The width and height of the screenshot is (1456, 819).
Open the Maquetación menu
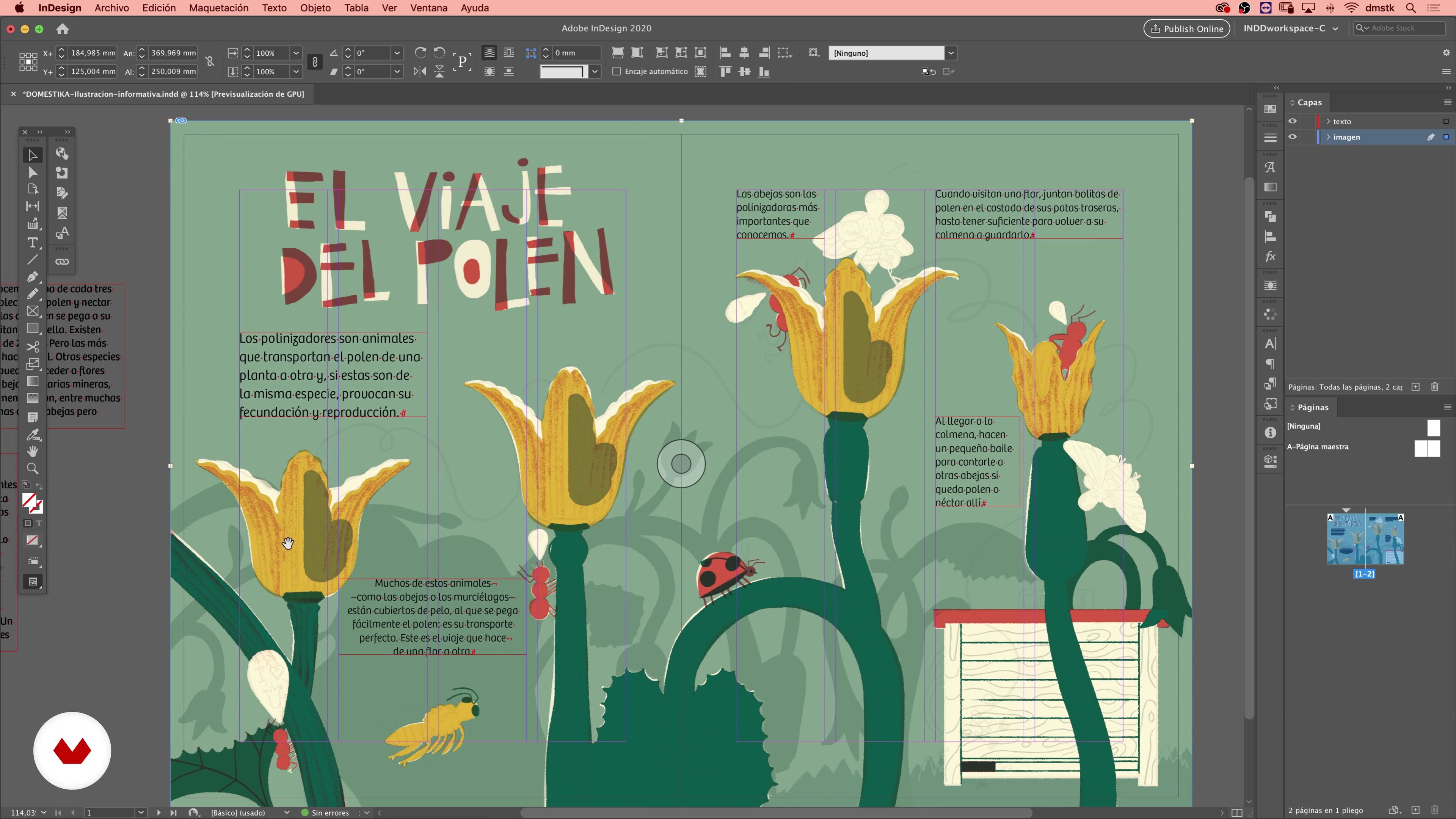[219, 8]
